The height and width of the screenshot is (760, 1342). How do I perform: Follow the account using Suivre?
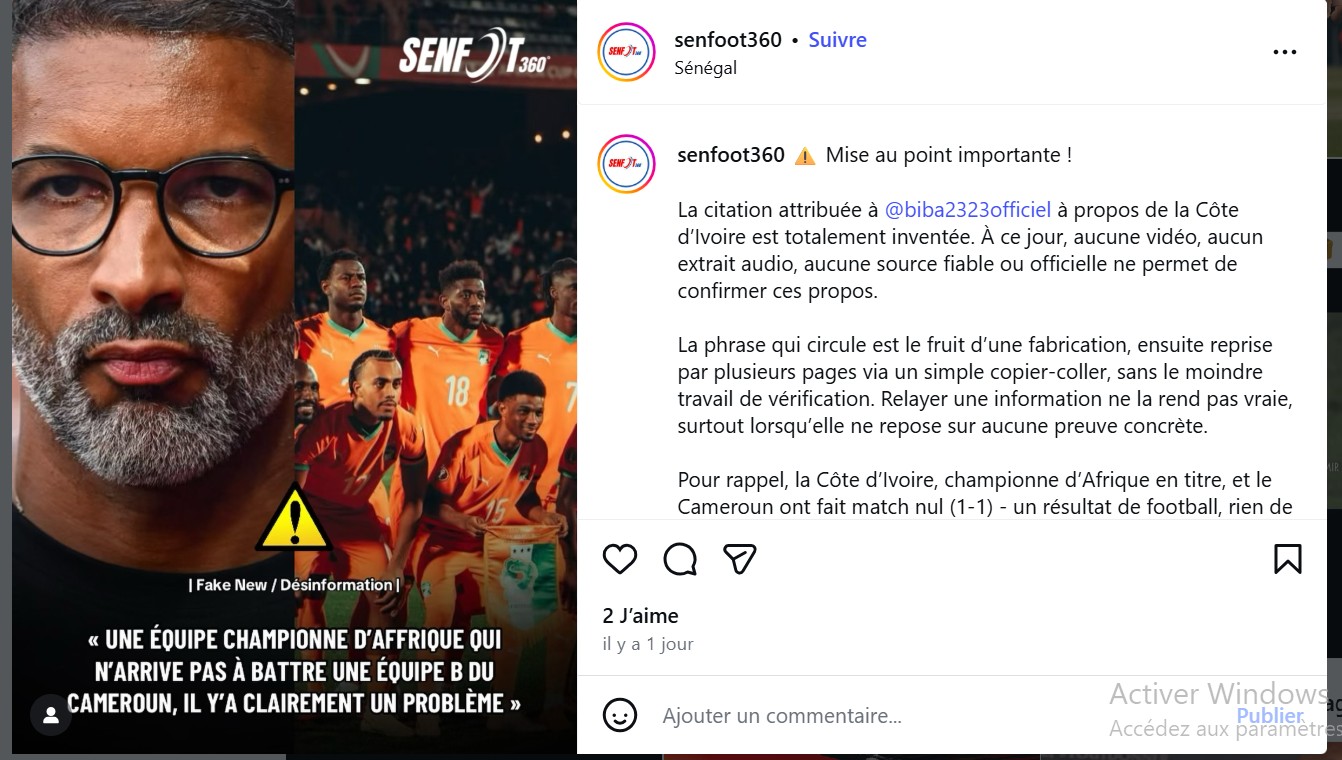837,40
